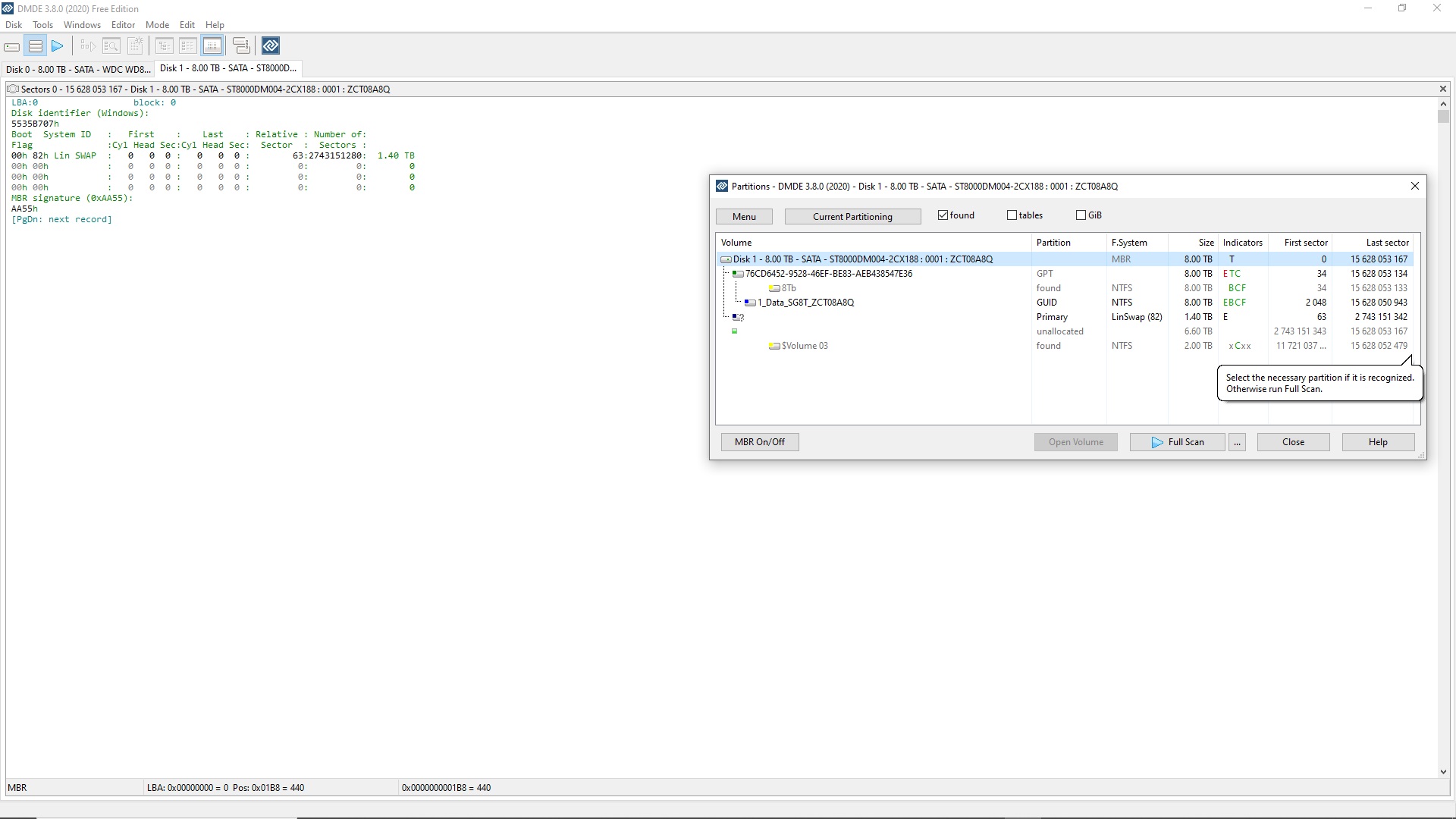
Task: Open the file list view toolbar icon
Action: pyautogui.click(x=188, y=46)
